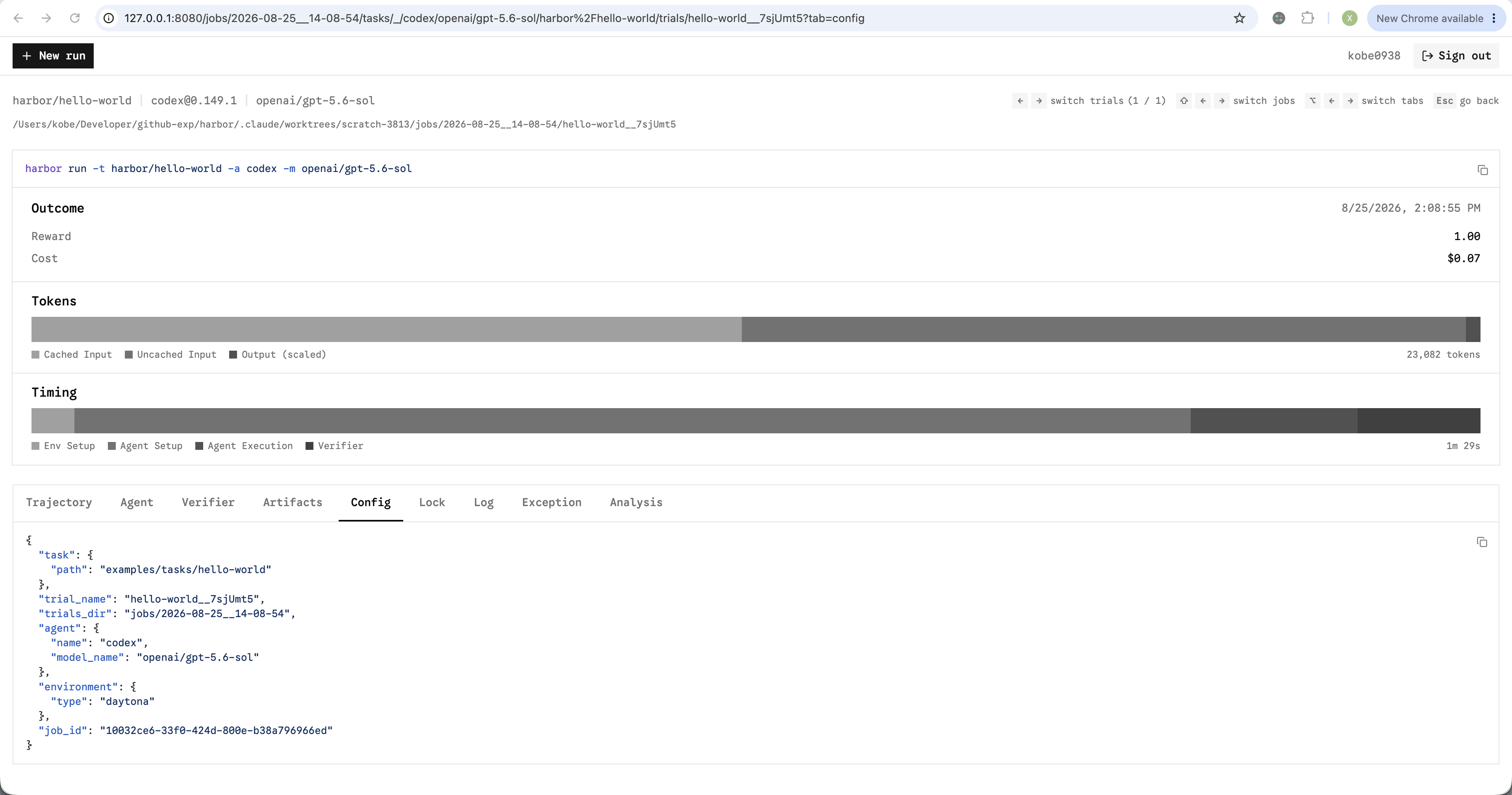View the Exception tab

pos(552,503)
